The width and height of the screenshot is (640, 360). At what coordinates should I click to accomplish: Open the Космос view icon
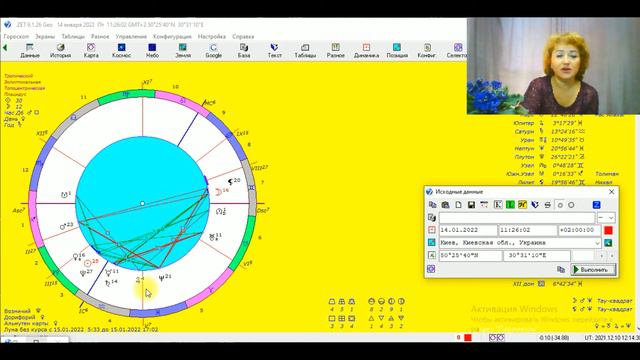tap(121, 51)
